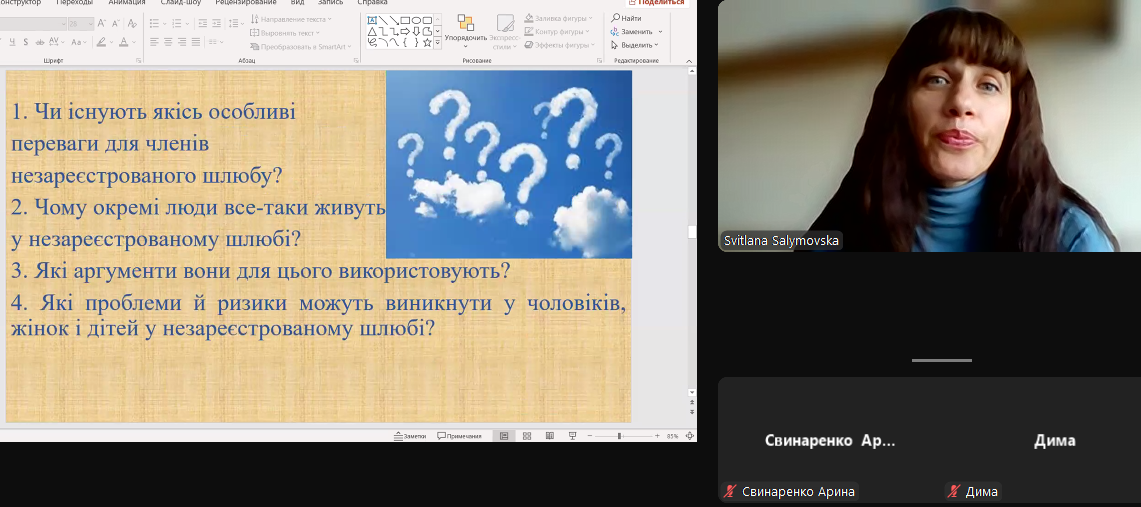Image resolution: width=1141 pixels, height=507 pixels.
Task: Apply strikethrough to text
Action: pos(40,42)
